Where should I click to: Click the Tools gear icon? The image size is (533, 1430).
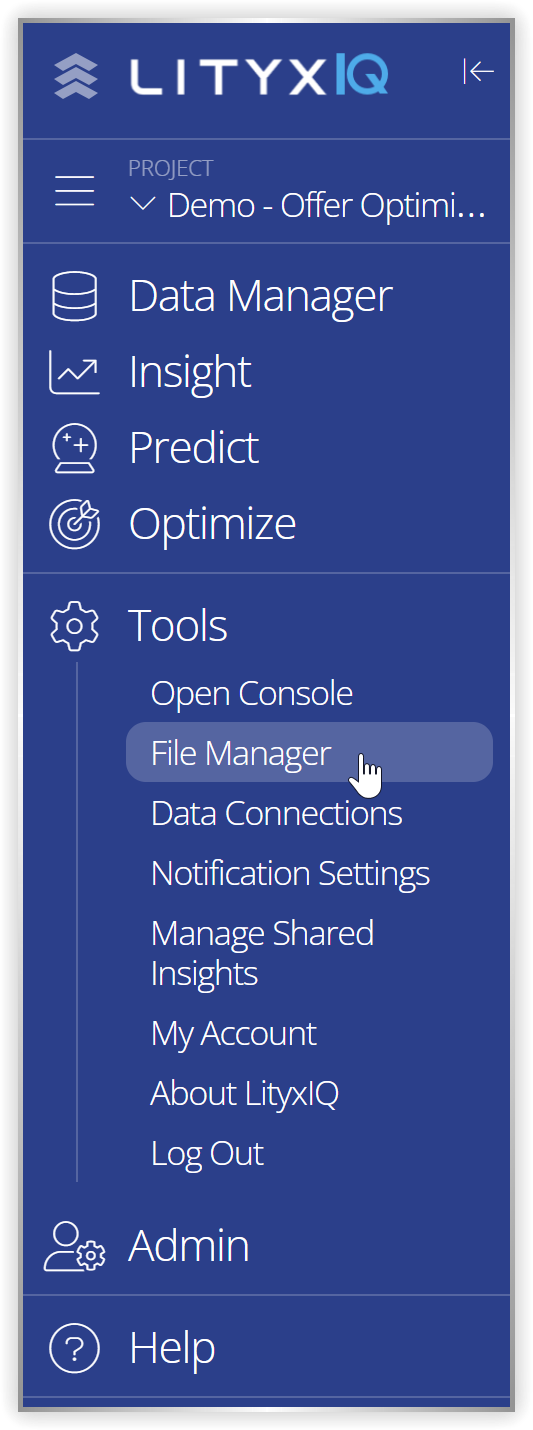(x=74, y=626)
